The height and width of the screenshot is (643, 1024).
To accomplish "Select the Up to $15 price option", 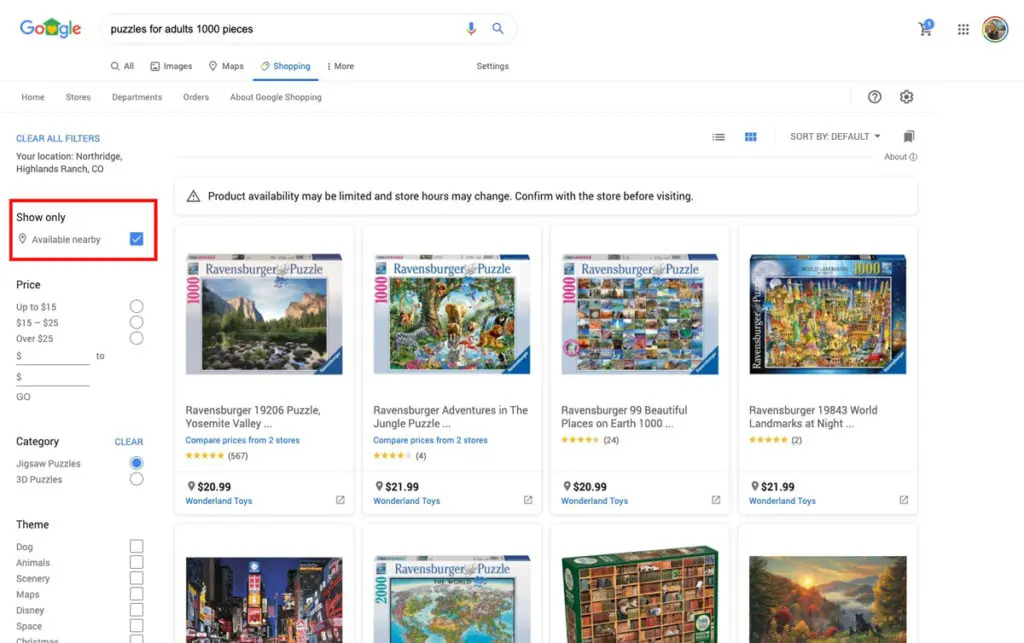I will click(x=136, y=306).
